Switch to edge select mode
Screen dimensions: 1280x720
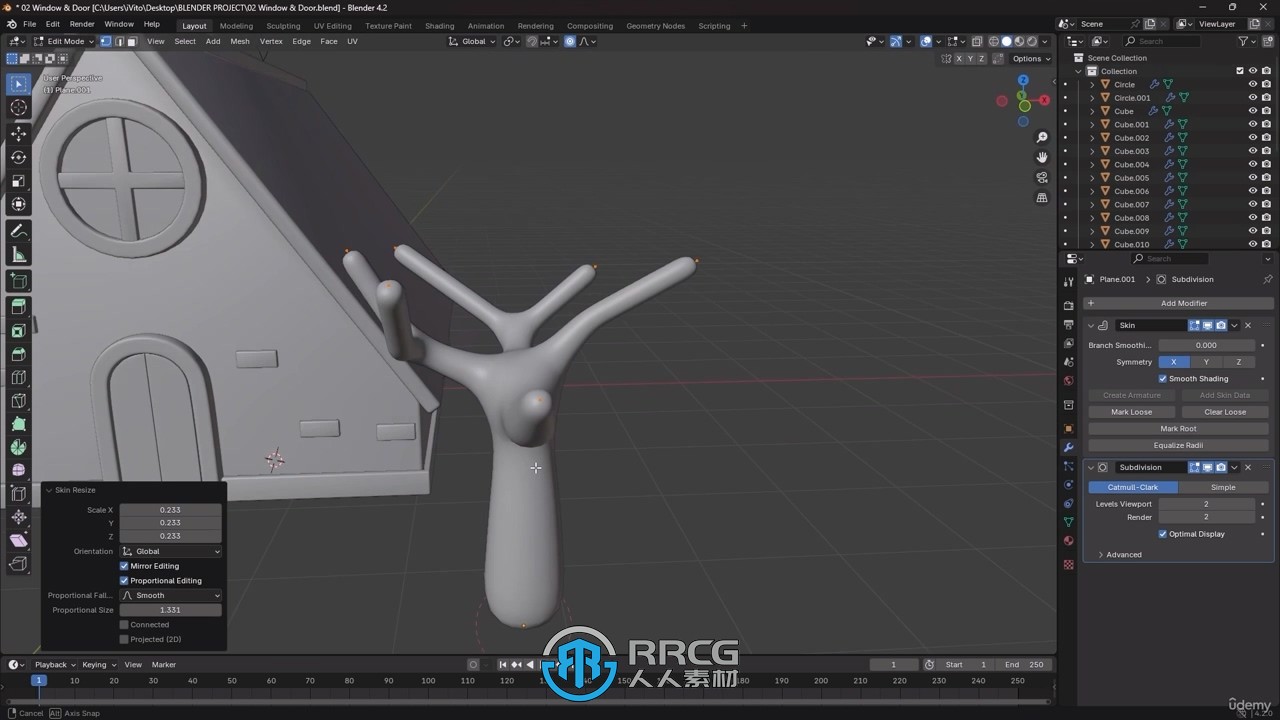click(119, 41)
